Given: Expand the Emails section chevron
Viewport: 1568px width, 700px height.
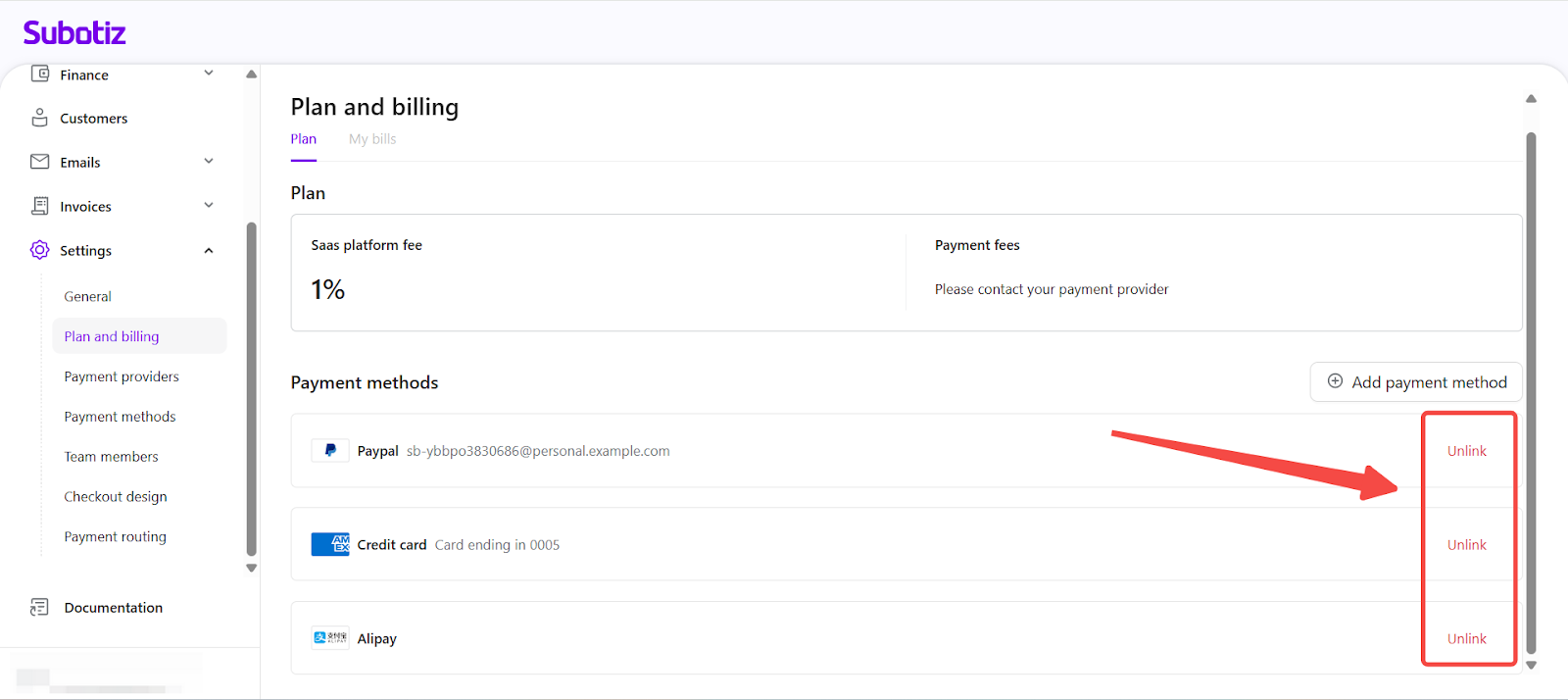Looking at the screenshot, I should (209, 162).
